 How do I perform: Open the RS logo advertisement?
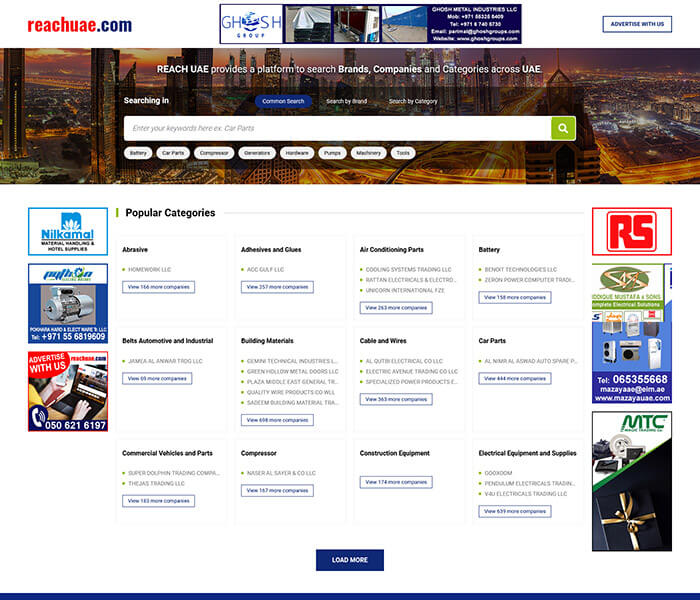point(632,231)
